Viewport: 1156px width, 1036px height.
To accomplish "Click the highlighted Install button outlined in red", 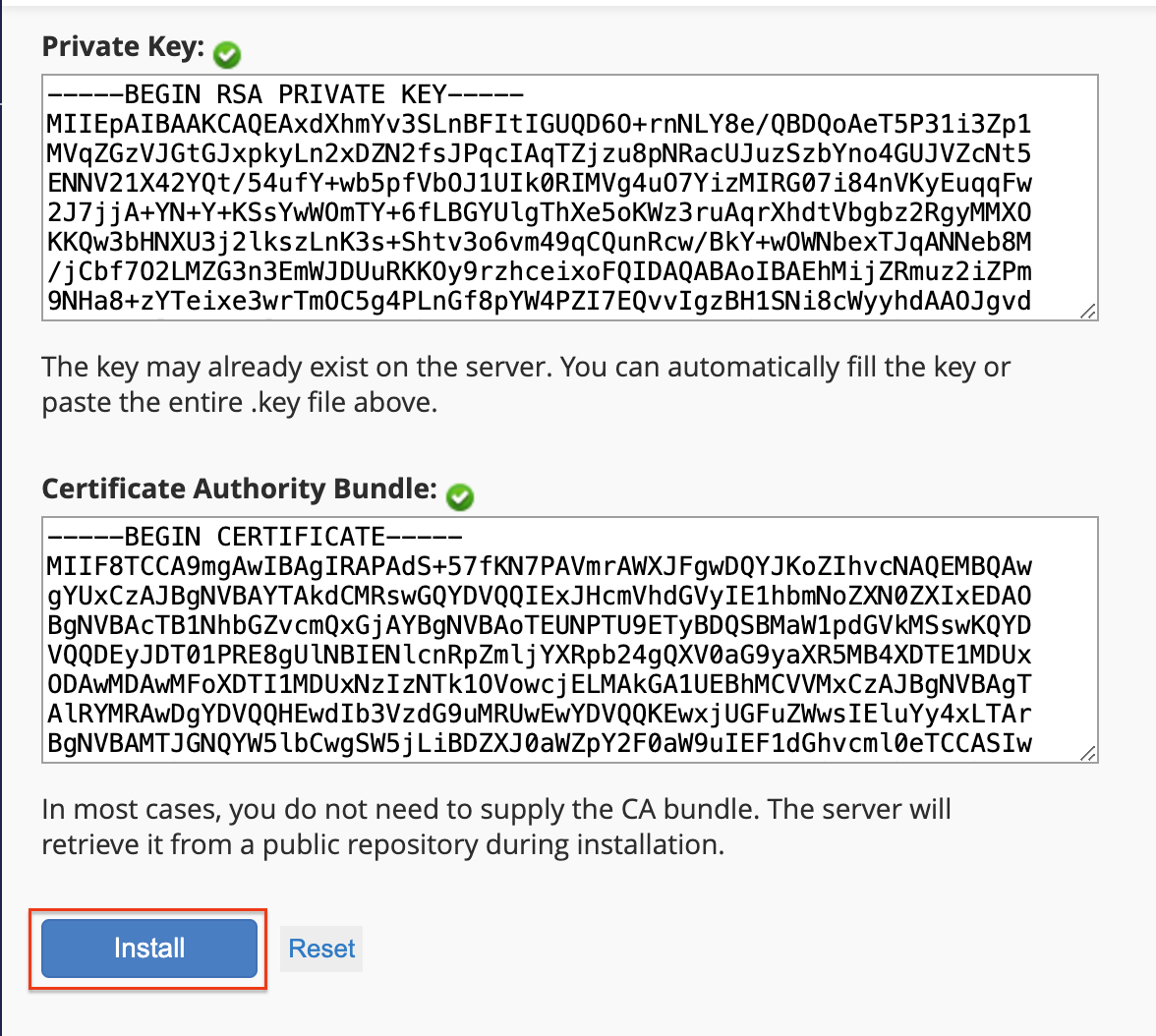I will 148,948.
